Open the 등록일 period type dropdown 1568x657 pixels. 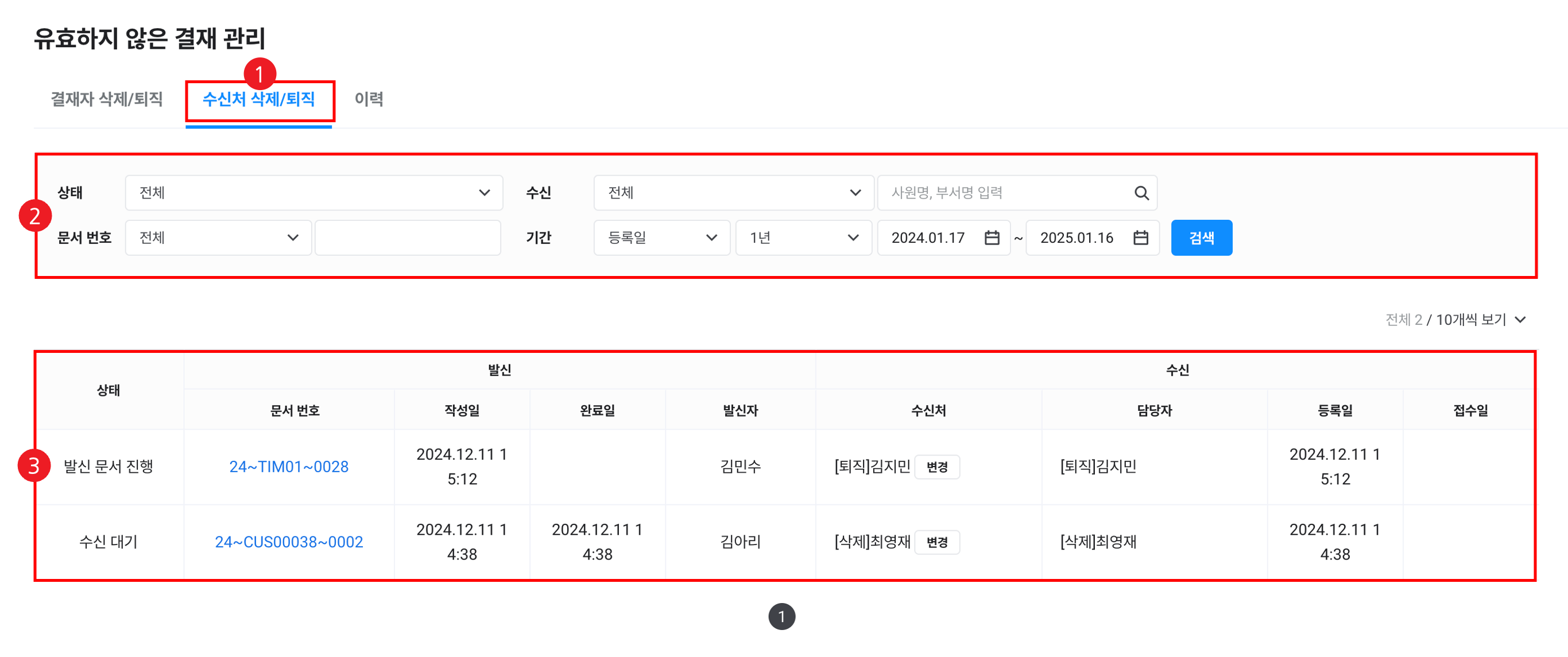(x=661, y=238)
